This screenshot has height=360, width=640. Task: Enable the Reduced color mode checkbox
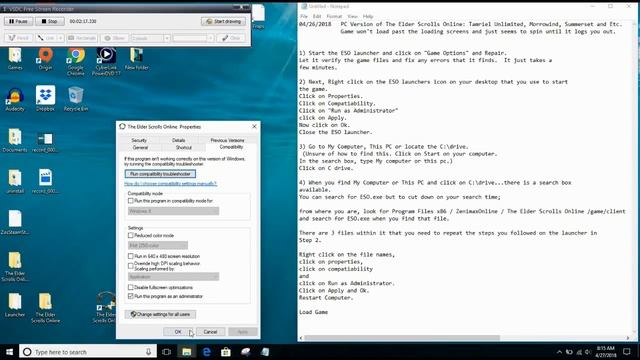(131, 236)
